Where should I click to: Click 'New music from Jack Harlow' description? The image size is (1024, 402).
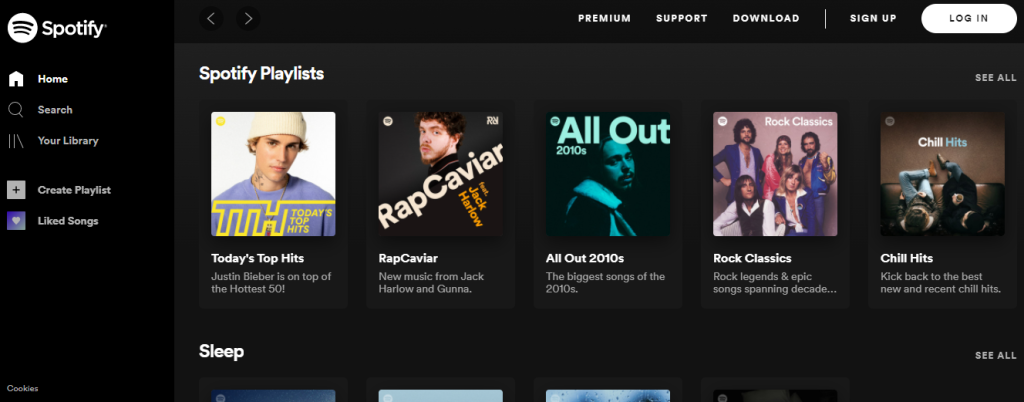(432, 283)
